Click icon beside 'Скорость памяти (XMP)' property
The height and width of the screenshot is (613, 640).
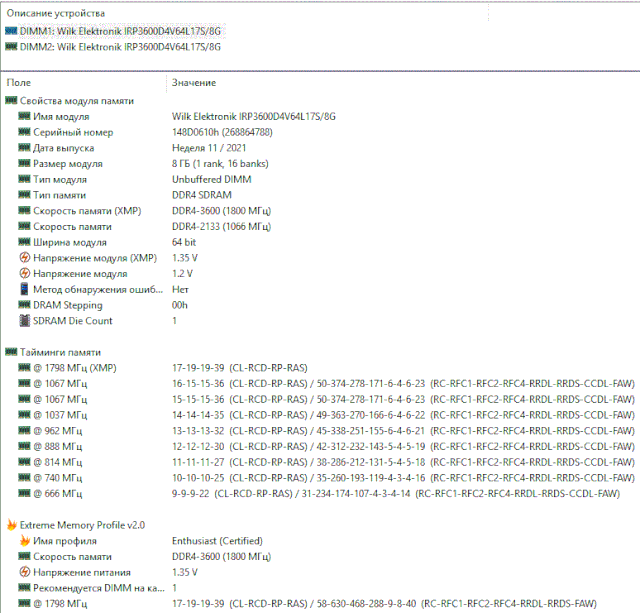(x=24, y=210)
